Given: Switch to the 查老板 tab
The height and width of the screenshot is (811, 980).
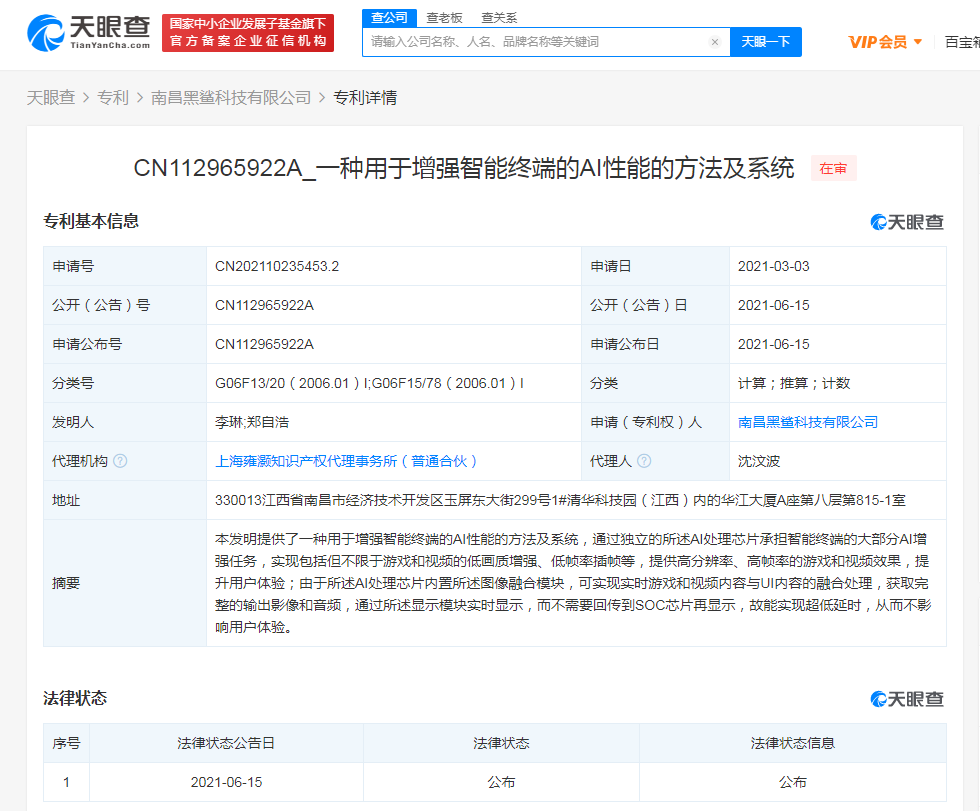Looking at the screenshot, I should point(444,18).
